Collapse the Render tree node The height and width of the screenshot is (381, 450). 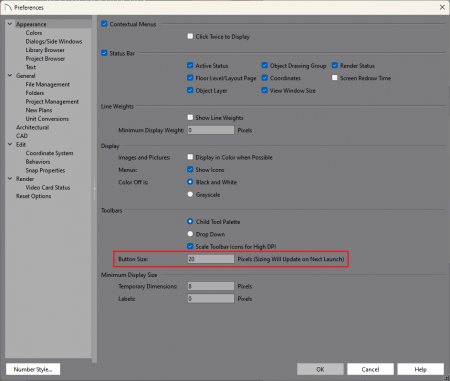[x=10, y=179]
